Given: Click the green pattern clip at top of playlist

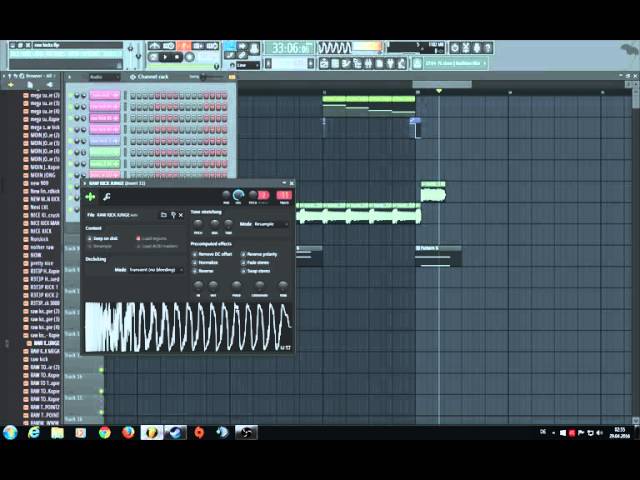Looking at the screenshot, I should pos(369,99).
